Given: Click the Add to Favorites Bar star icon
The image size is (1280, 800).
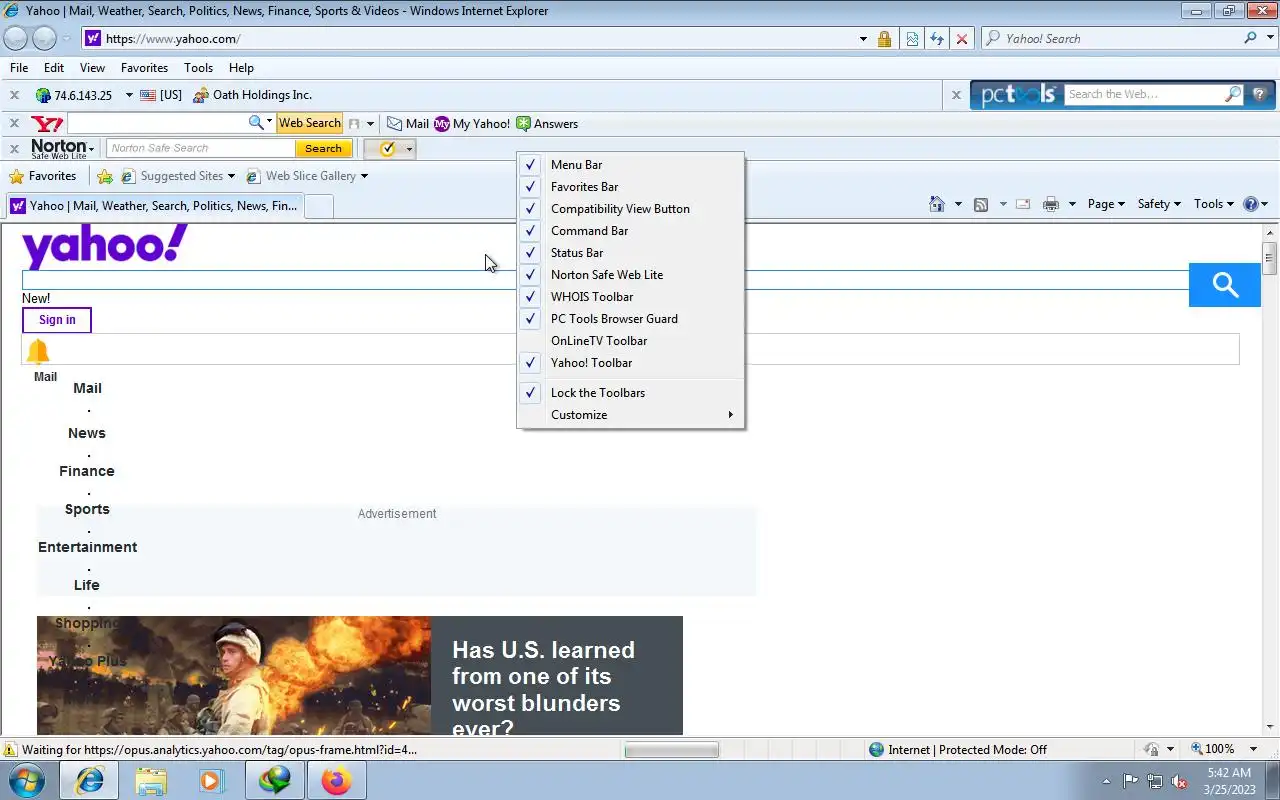Looking at the screenshot, I should coord(105,176).
